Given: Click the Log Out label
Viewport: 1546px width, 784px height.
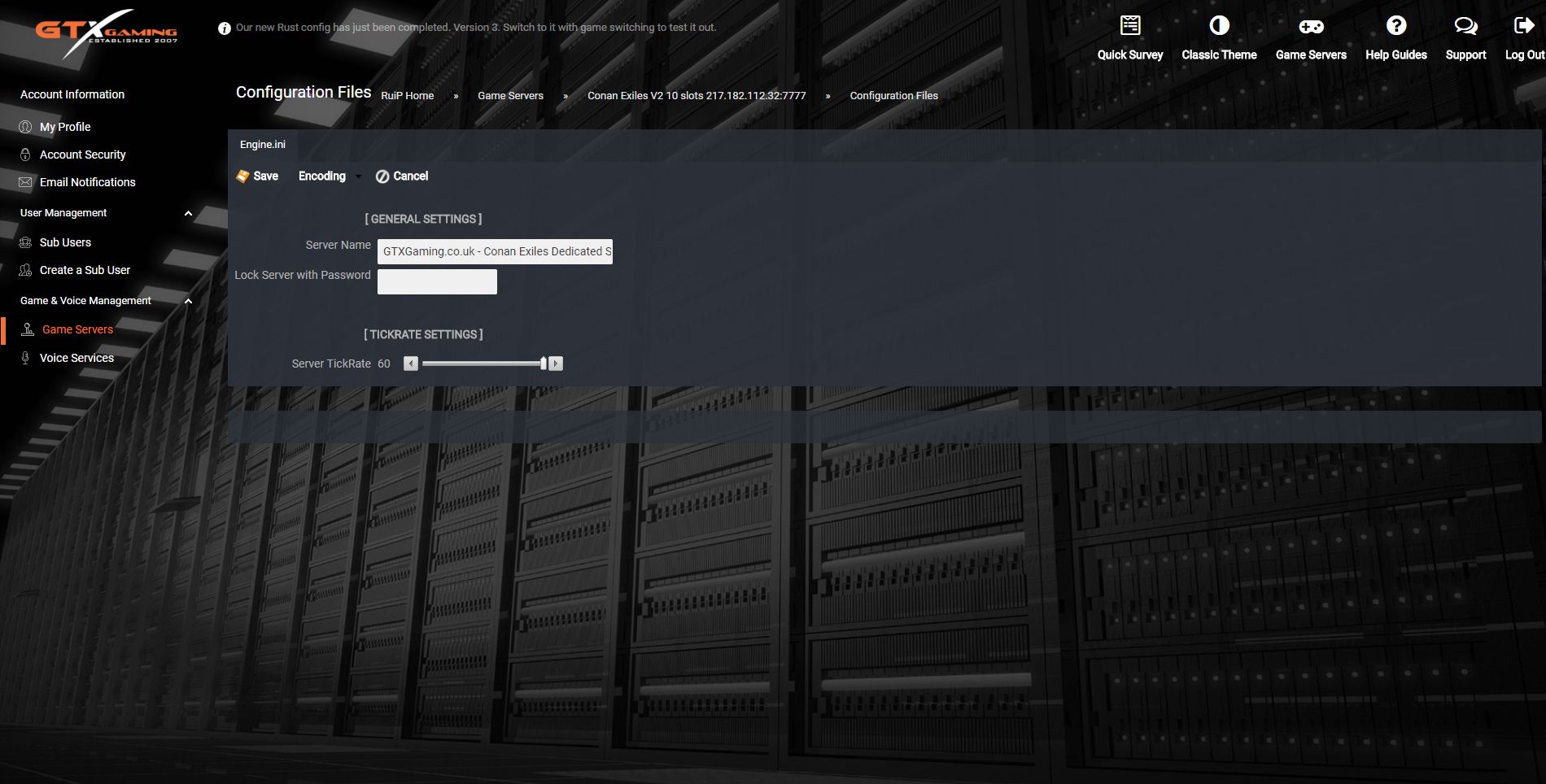Looking at the screenshot, I should [x=1525, y=55].
